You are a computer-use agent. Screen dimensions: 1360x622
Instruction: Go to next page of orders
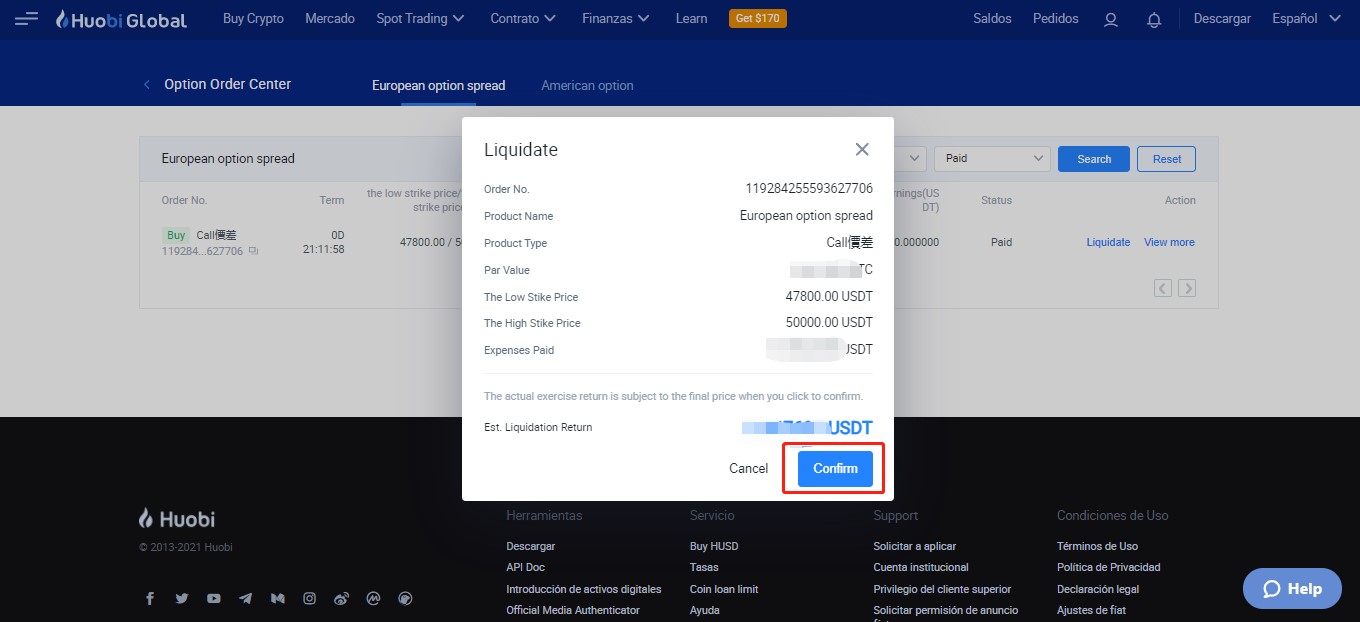point(1187,288)
